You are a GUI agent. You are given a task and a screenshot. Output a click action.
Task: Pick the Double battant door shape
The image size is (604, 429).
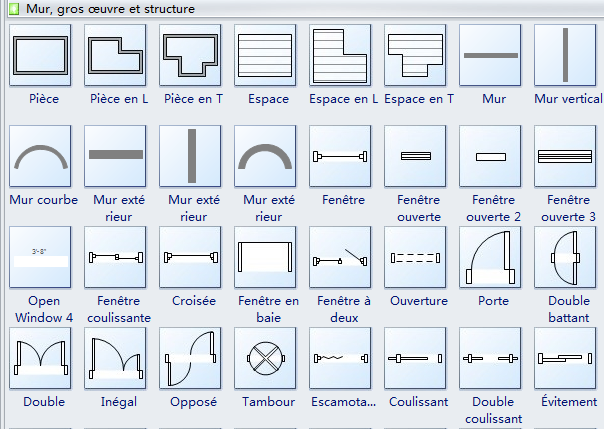[x=565, y=257]
